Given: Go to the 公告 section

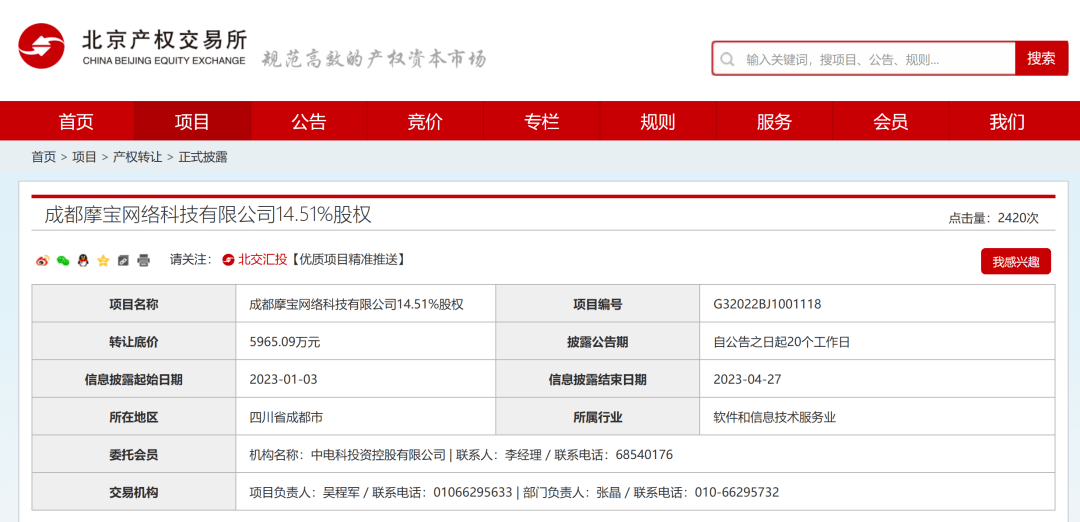Looking at the screenshot, I should (309, 122).
